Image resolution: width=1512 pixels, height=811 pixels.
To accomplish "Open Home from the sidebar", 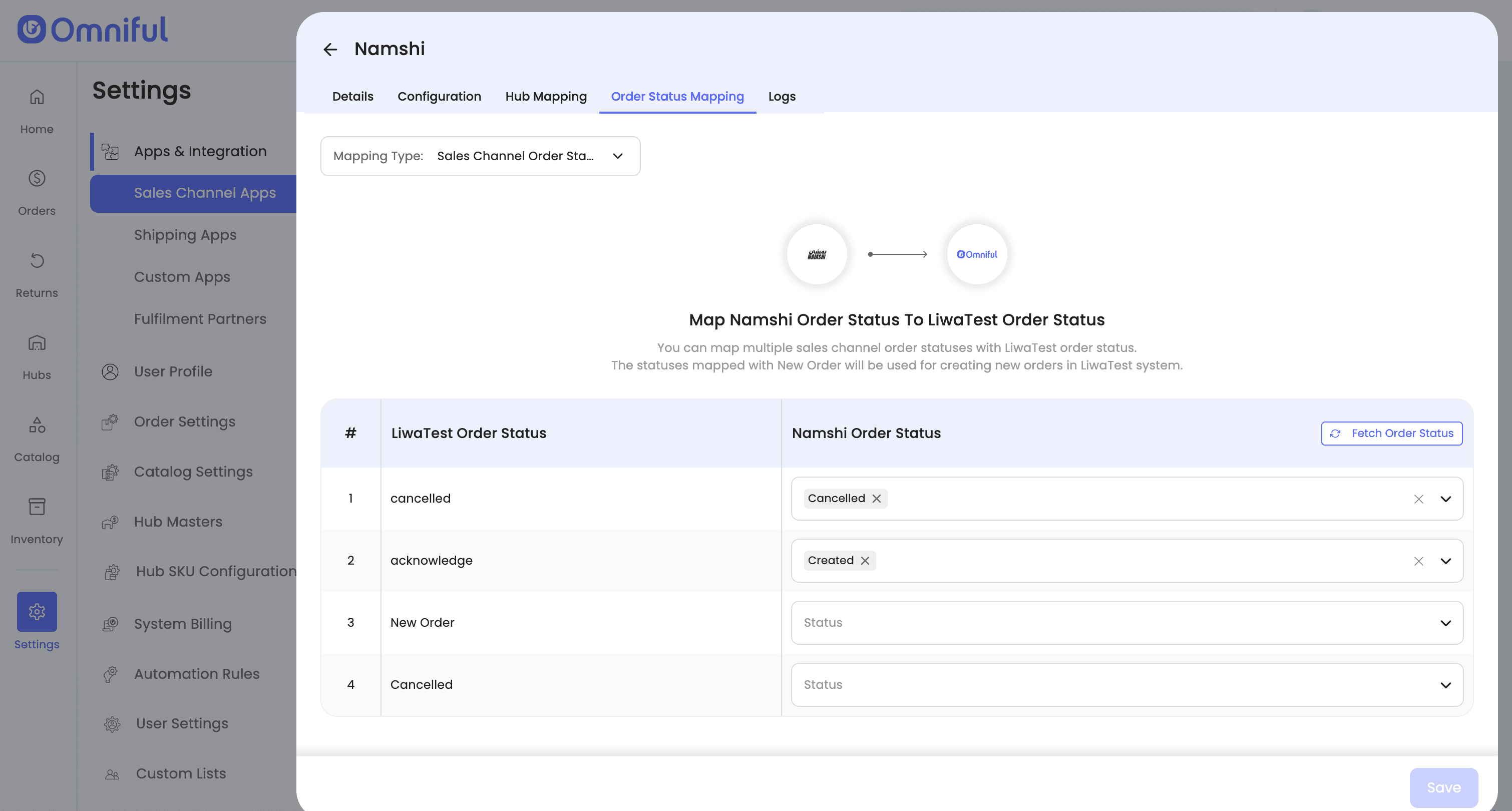I will (x=37, y=111).
